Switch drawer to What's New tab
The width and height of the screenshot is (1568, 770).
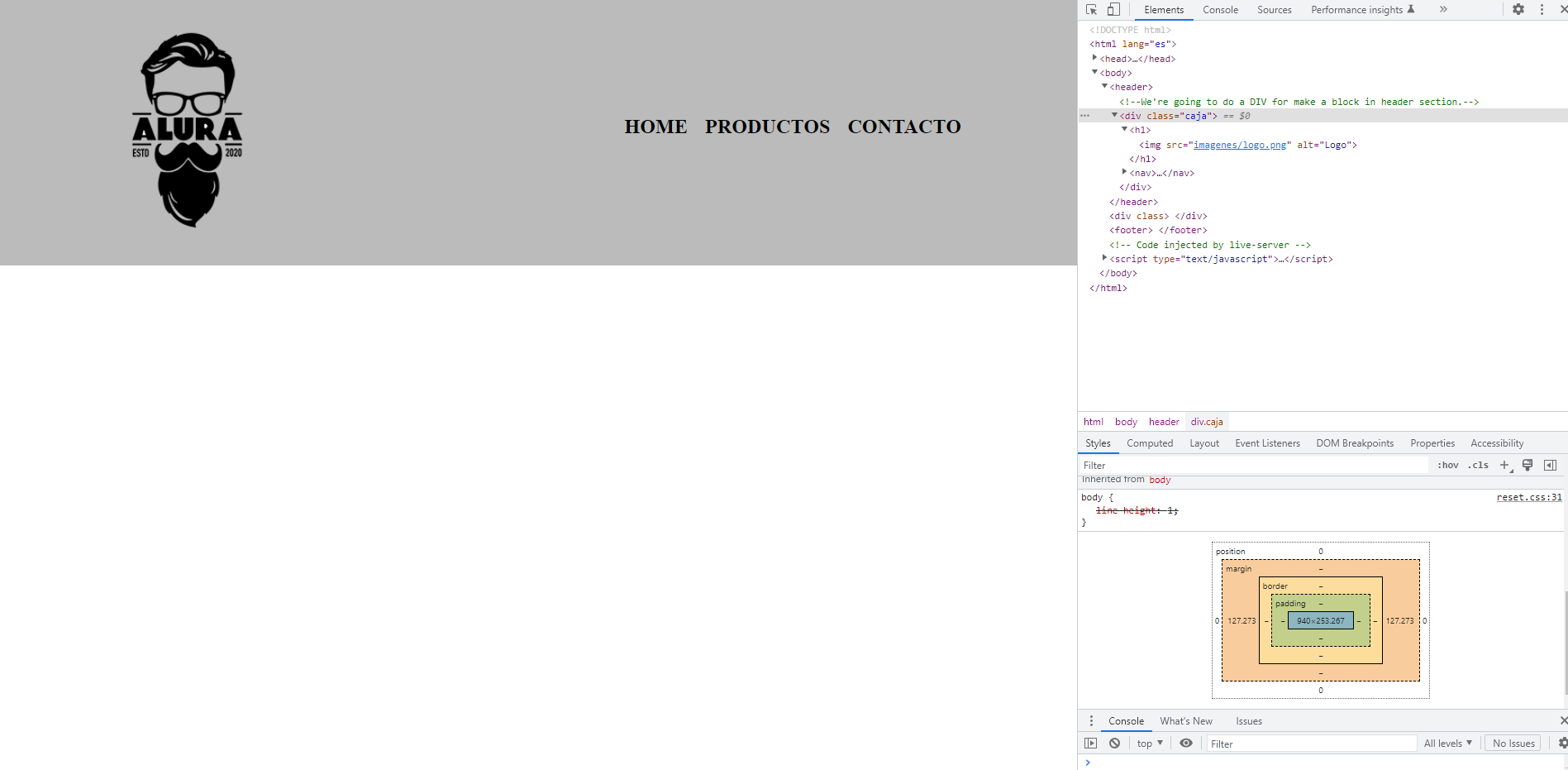pos(1186,721)
